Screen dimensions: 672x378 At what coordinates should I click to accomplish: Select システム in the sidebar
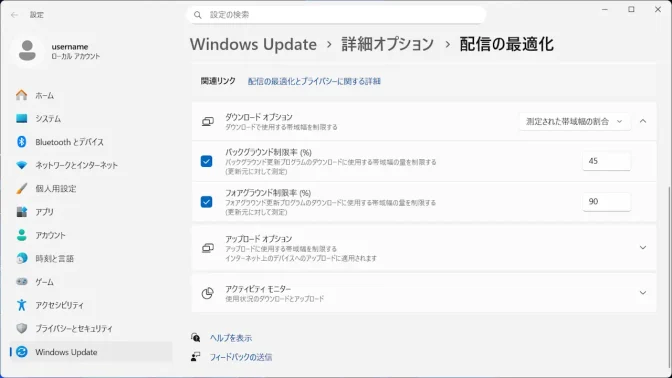click(x=91, y=118)
